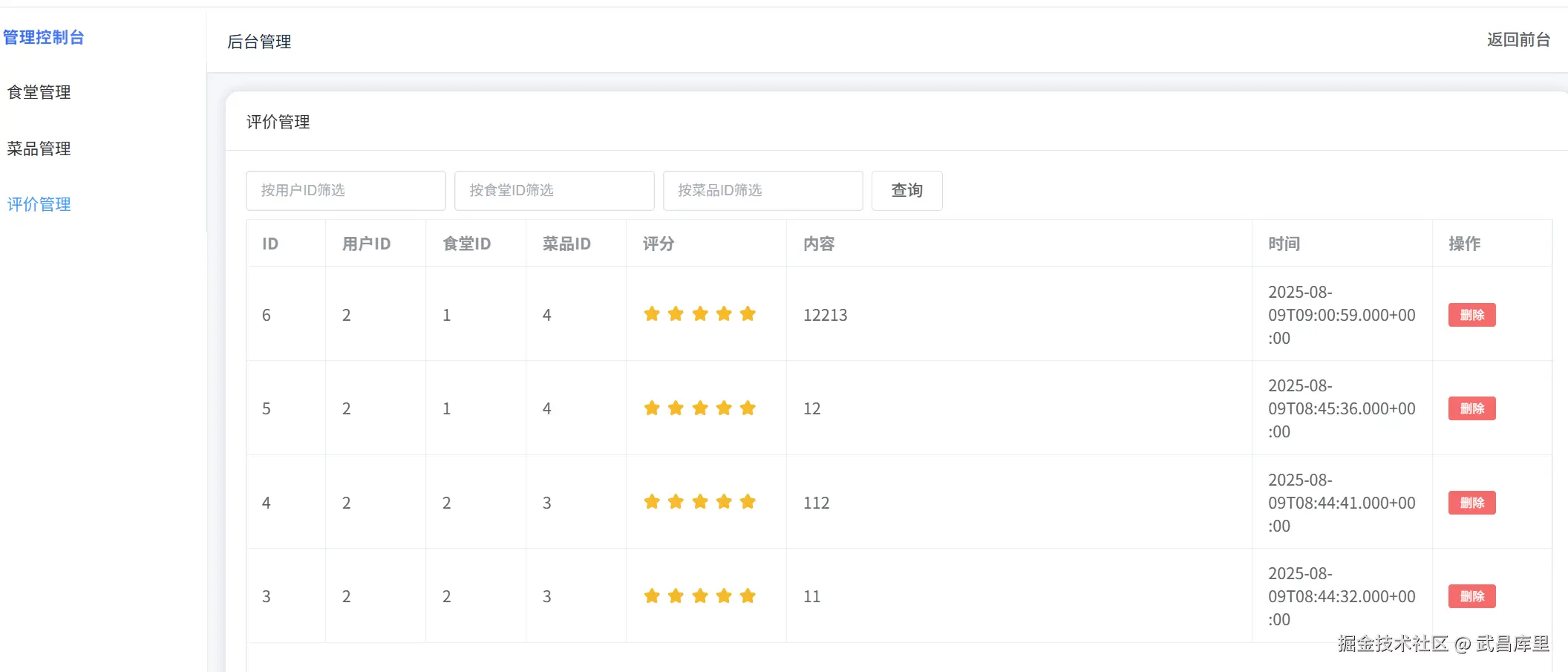
Task: Delete the review with ID 6
Action: tap(1471, 315)
